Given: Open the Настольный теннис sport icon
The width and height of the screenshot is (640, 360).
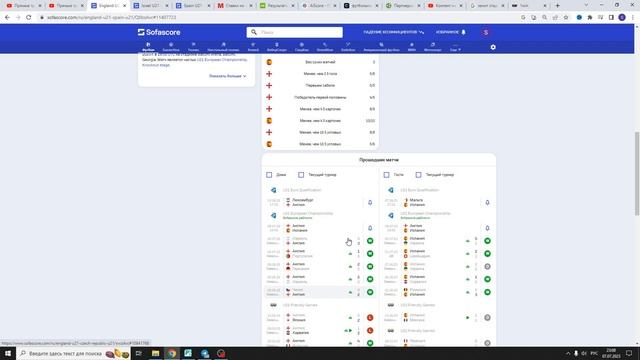Looking at the screenshot, I should (223, 47).
